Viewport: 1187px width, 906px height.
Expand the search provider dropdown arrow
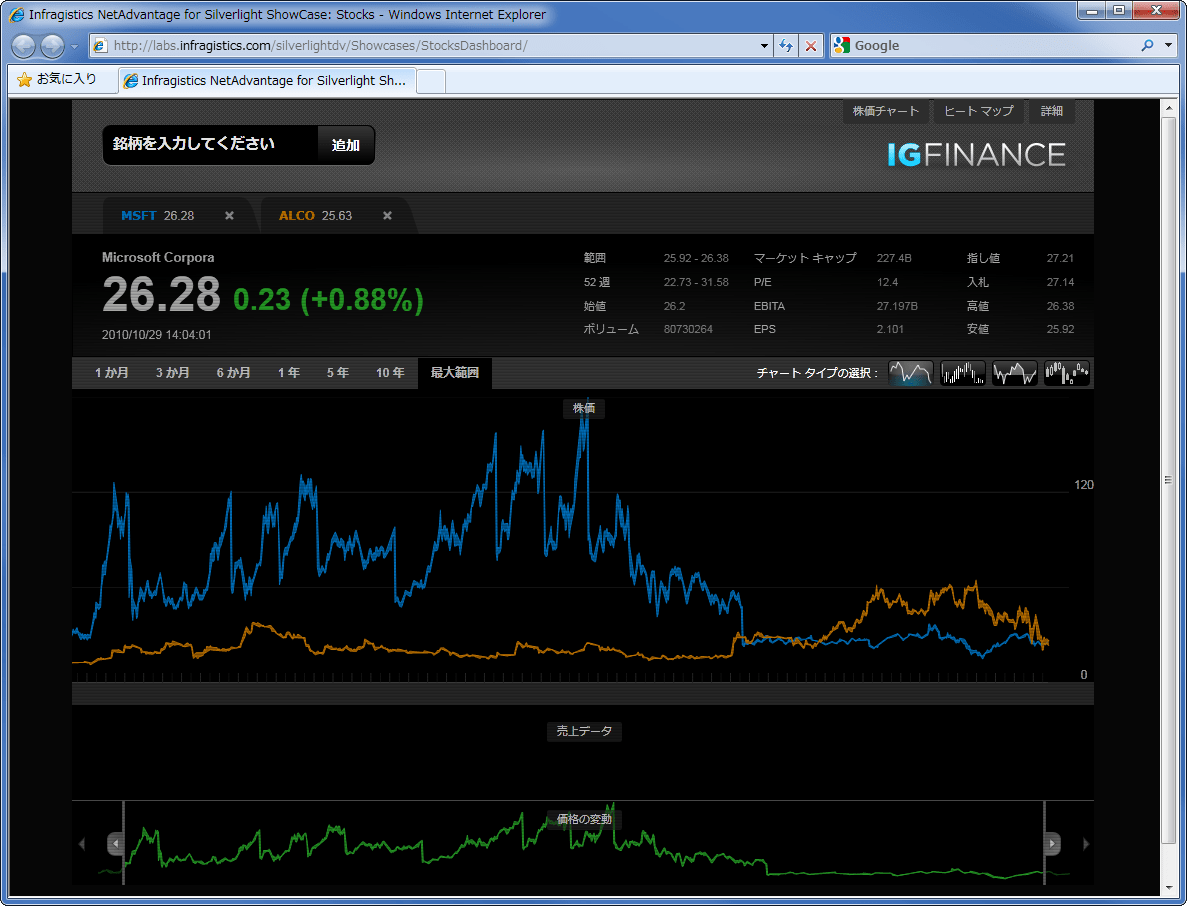1169,46
